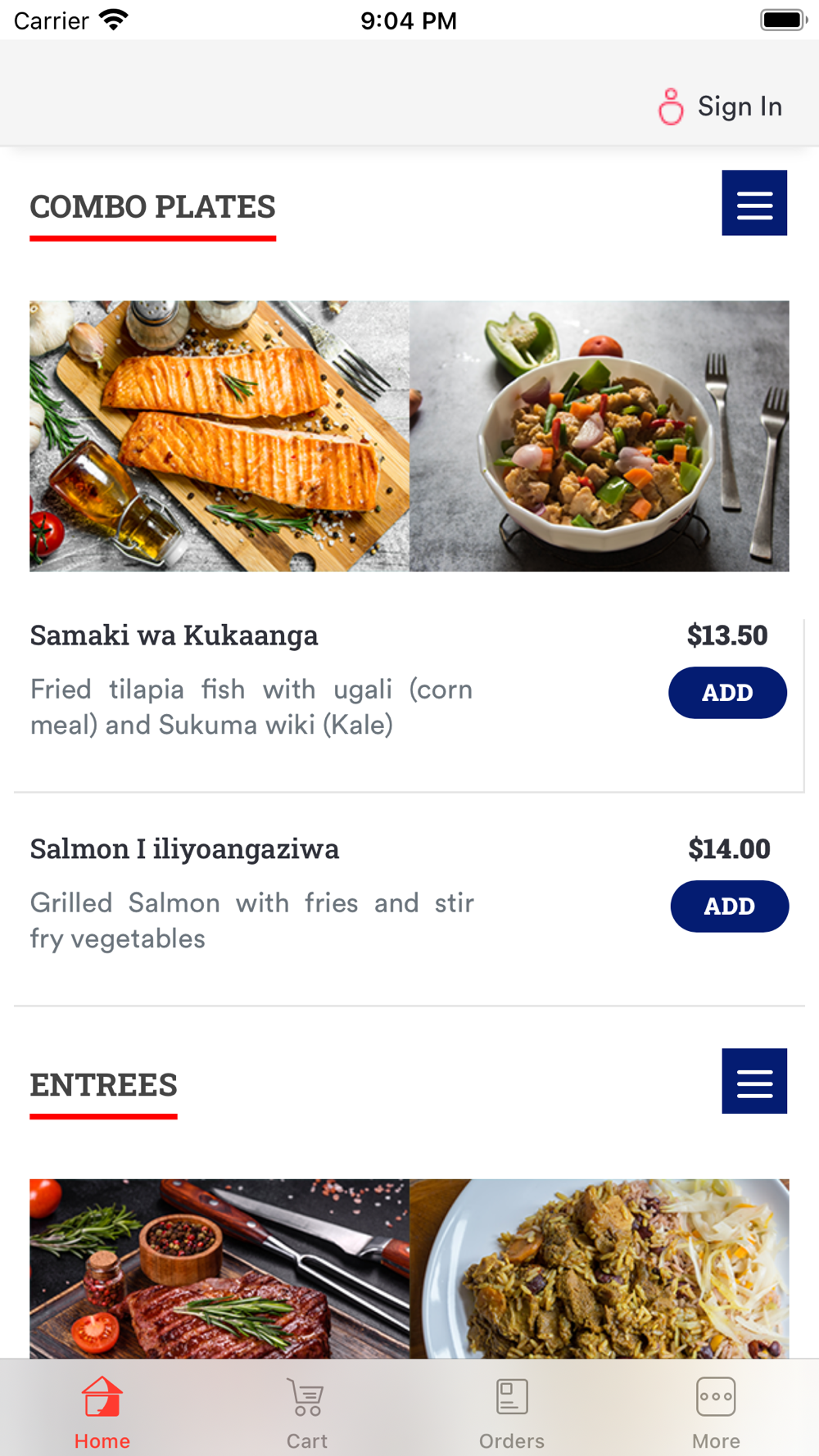819x1456 pixels.
Task: Add Samaki wa Kukaanga to cart
Action: [727, 693]
